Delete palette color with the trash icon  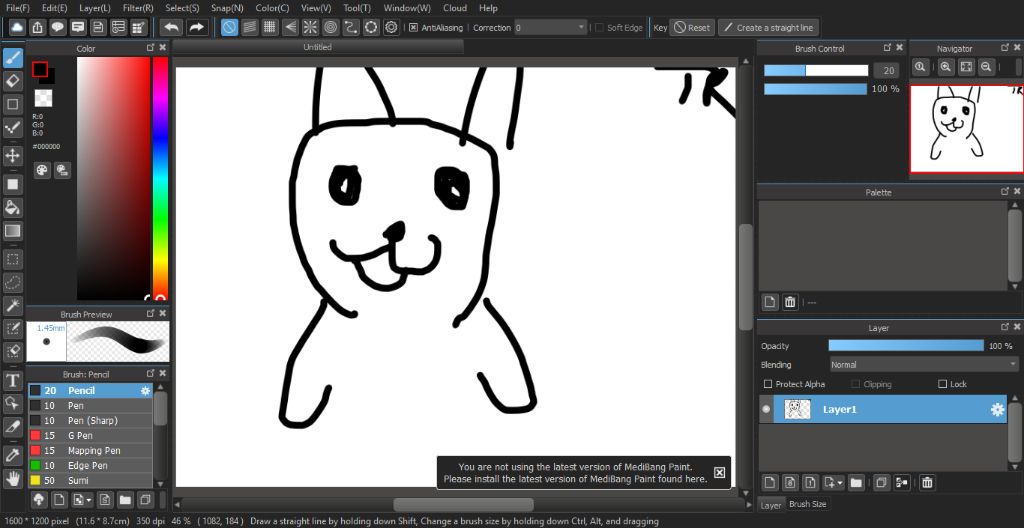pos(790,302)
